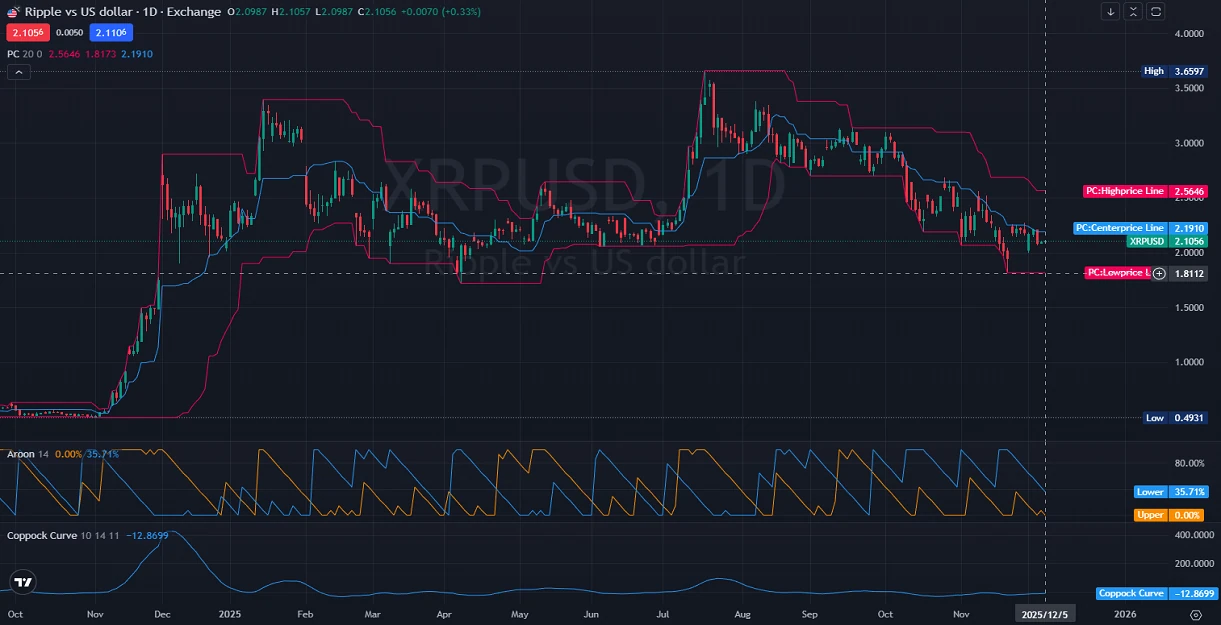Click the fullscreen frame button at top right
This screenshot has height=625, width=1221.
[1156, 12]
